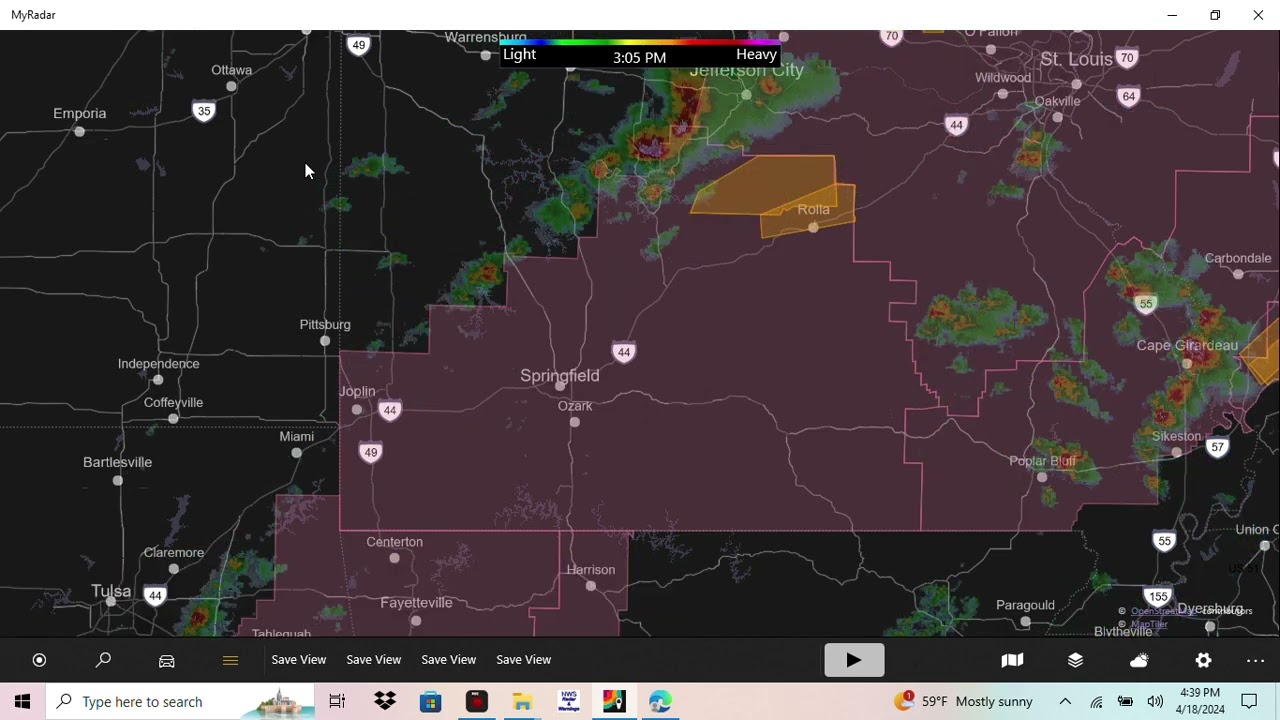Click the Windows taskbar search box
This screenshot has width=1280, height=720.
180,702
